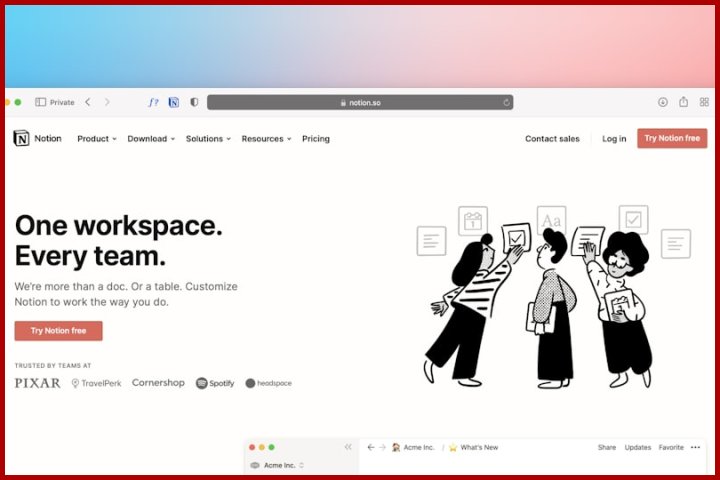The image size is (720, 480).
Task: Open the Solutions dropdown
Action: (x=208, y=139)
